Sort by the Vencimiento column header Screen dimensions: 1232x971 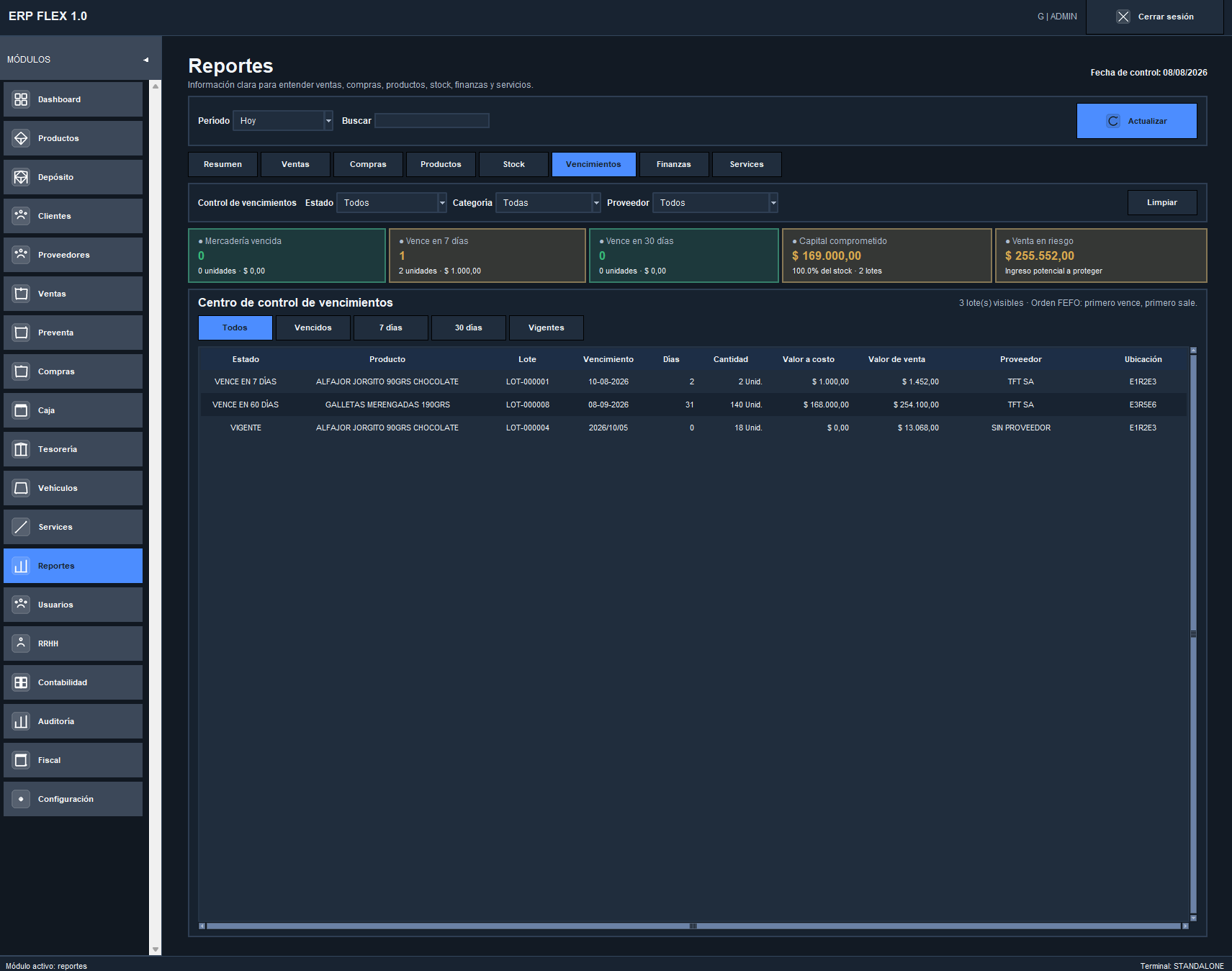[608, 359]
